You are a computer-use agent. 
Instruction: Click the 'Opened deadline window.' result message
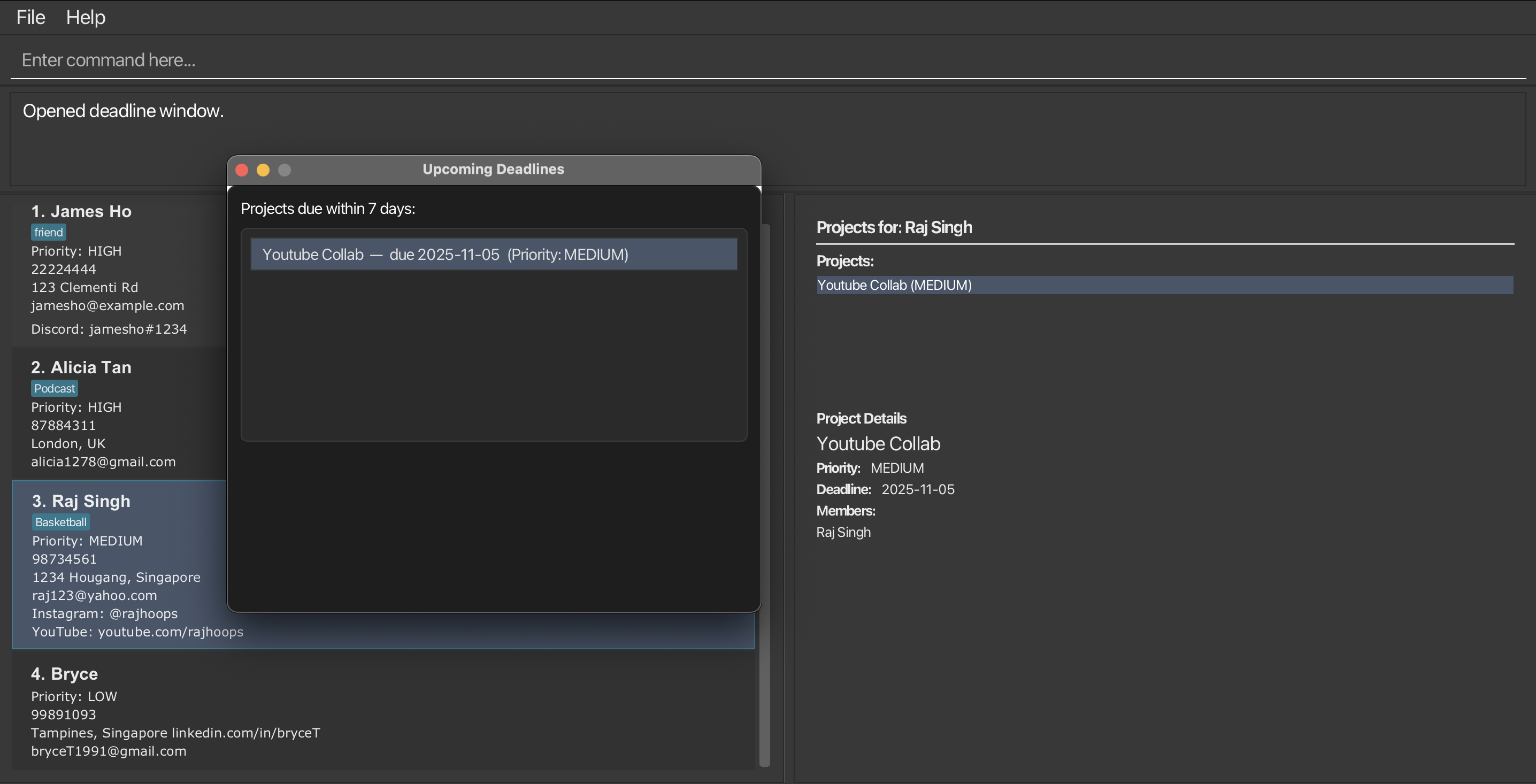tap(124, 111)
